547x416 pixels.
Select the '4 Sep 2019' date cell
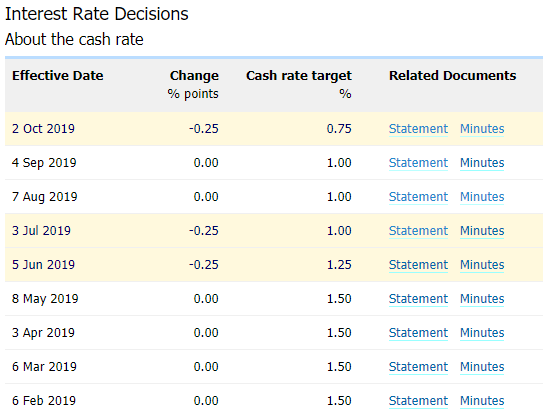tap(44, 163)
